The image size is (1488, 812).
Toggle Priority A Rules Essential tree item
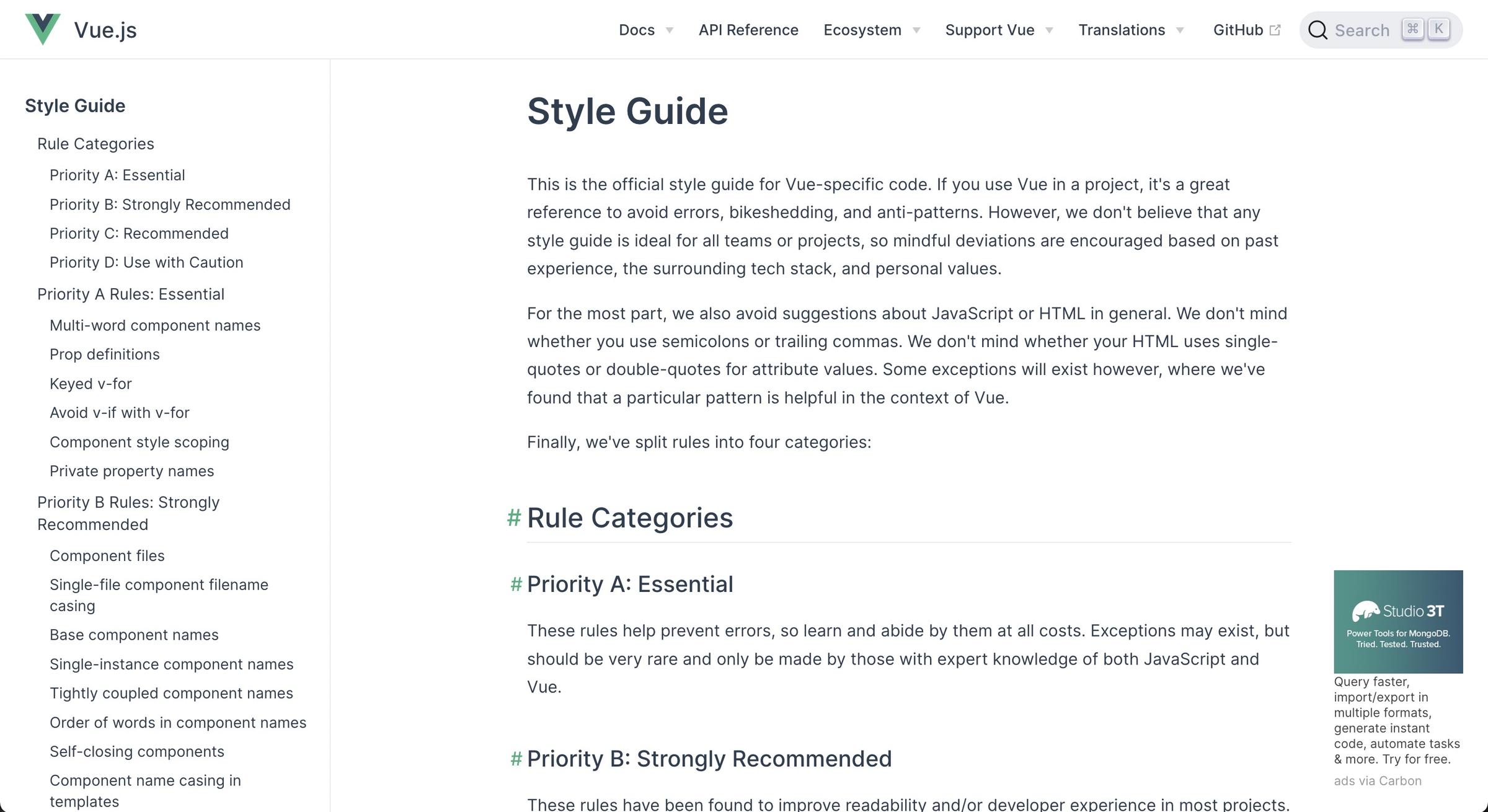click(x=130, y=293)
